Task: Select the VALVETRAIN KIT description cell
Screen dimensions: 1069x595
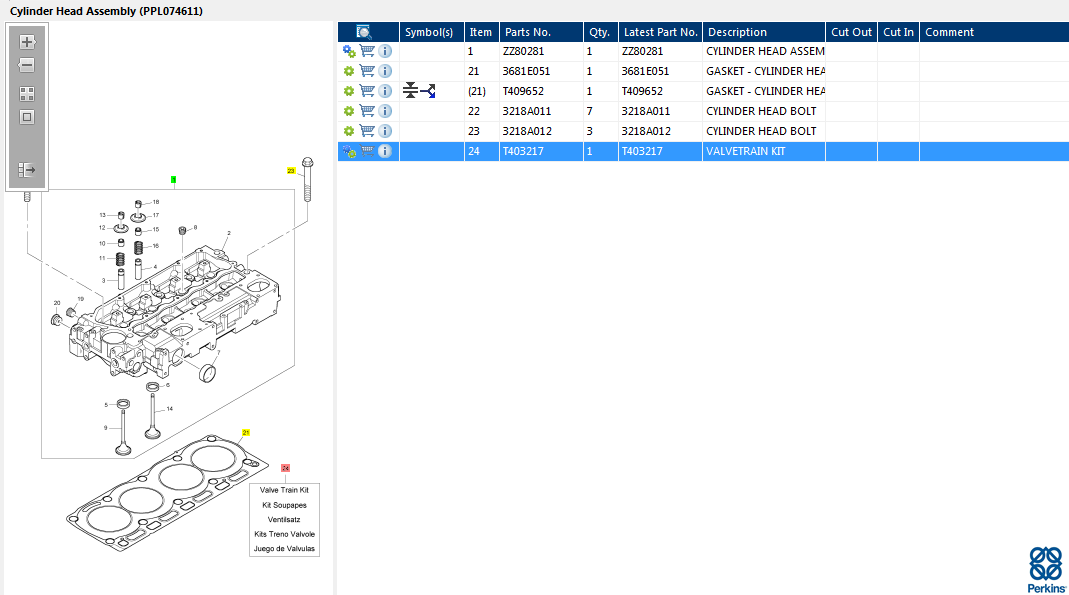Action: pos(764,151)
